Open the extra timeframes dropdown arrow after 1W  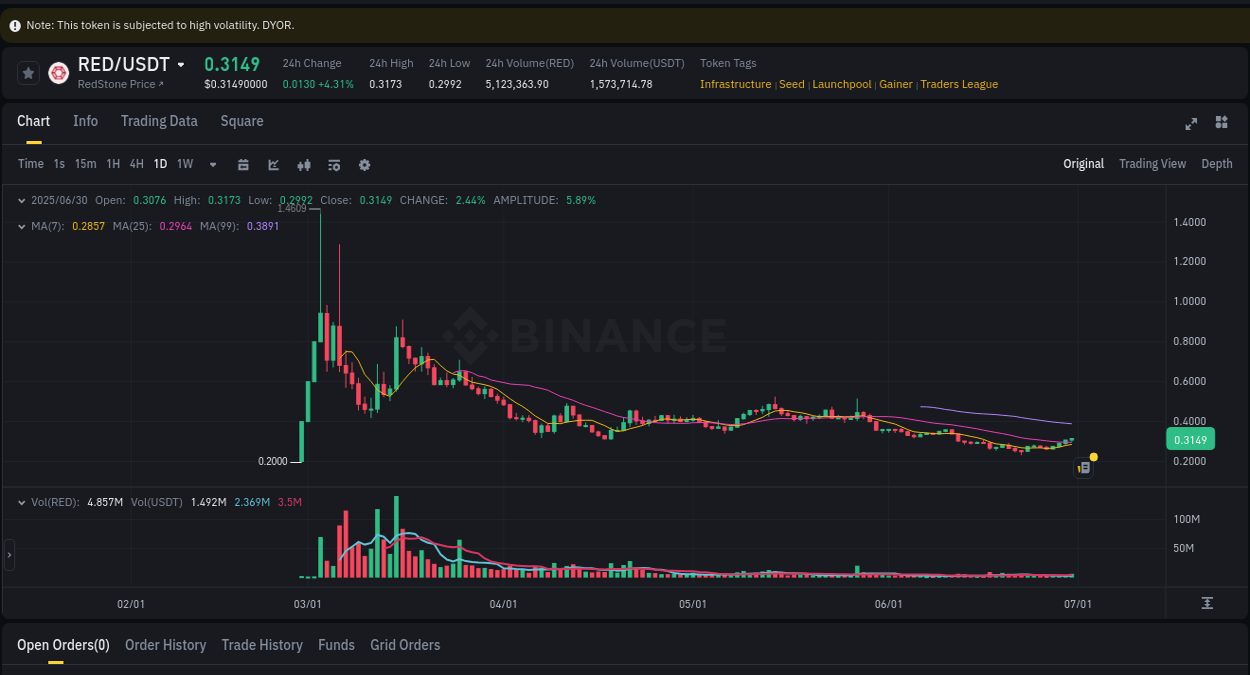pyautogui.click(x=212, y=164)
